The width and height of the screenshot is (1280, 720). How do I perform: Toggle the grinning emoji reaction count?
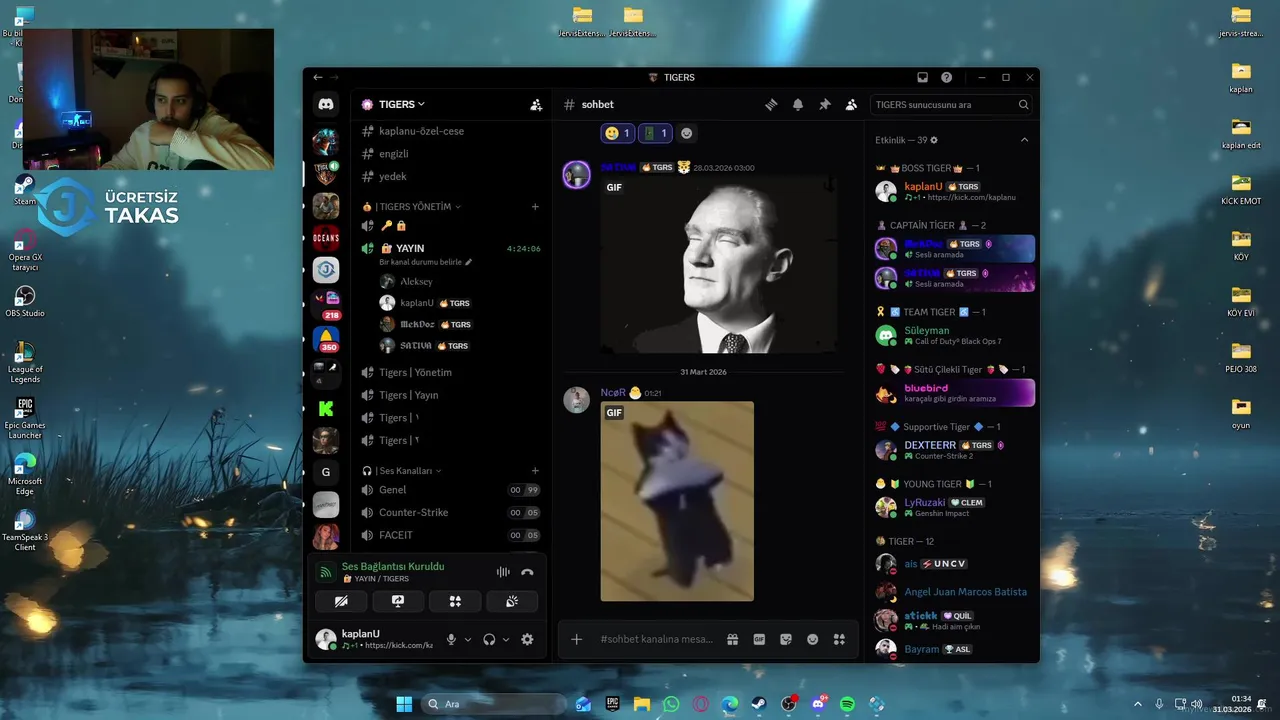point(618,133)
